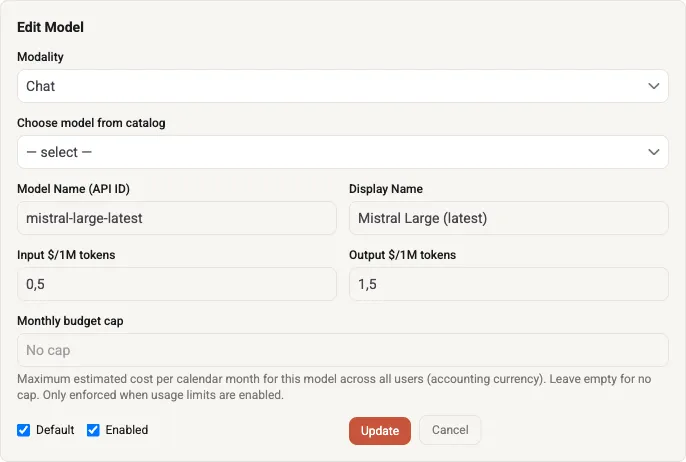Click the Modality label
This screenshot has height=462, width=686.
[40, 57]
